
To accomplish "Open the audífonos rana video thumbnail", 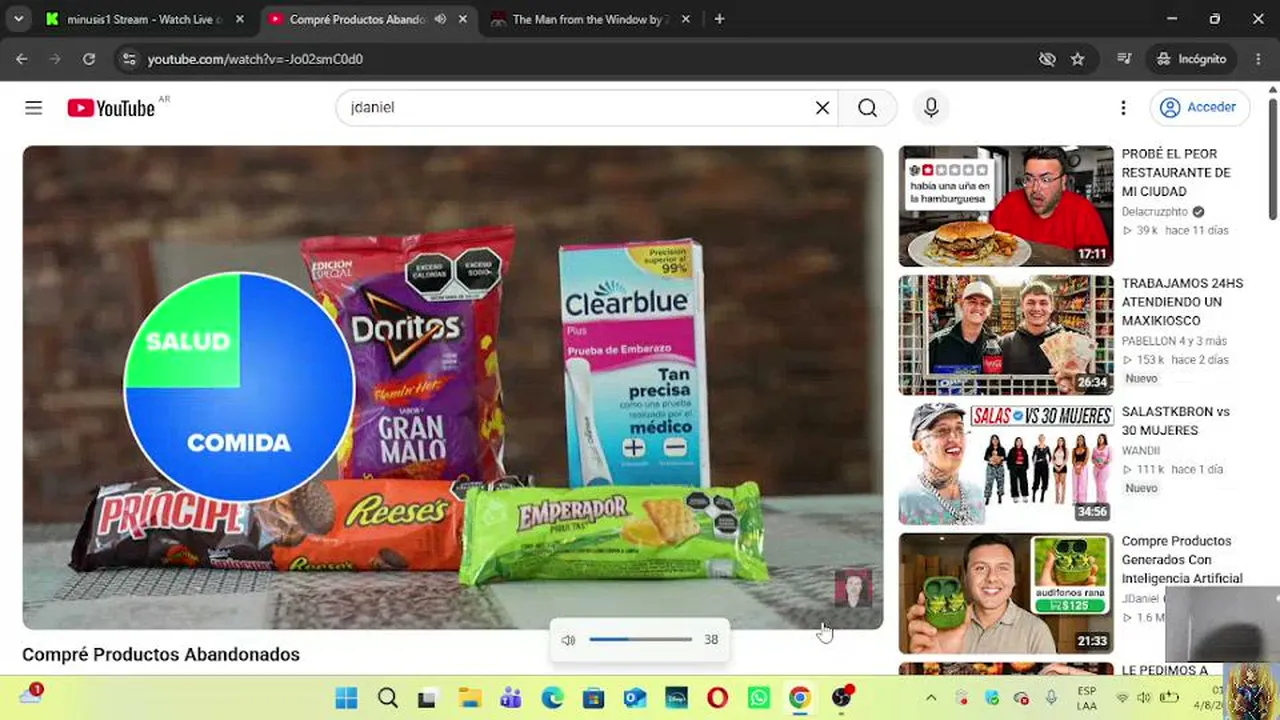I will pos(1005,593).
